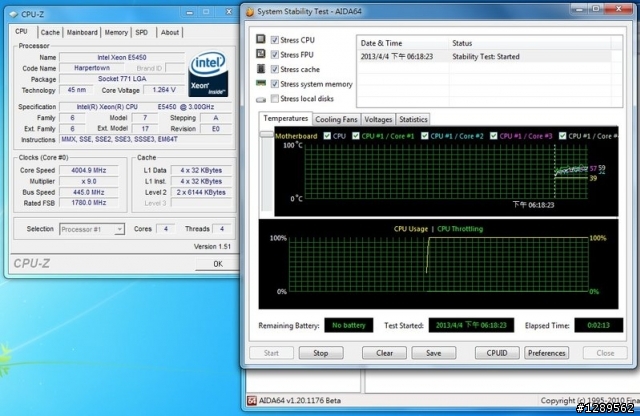Click the Status column header
The width and height of the screenshot is (640, 416).
click(x=530, y=43)
